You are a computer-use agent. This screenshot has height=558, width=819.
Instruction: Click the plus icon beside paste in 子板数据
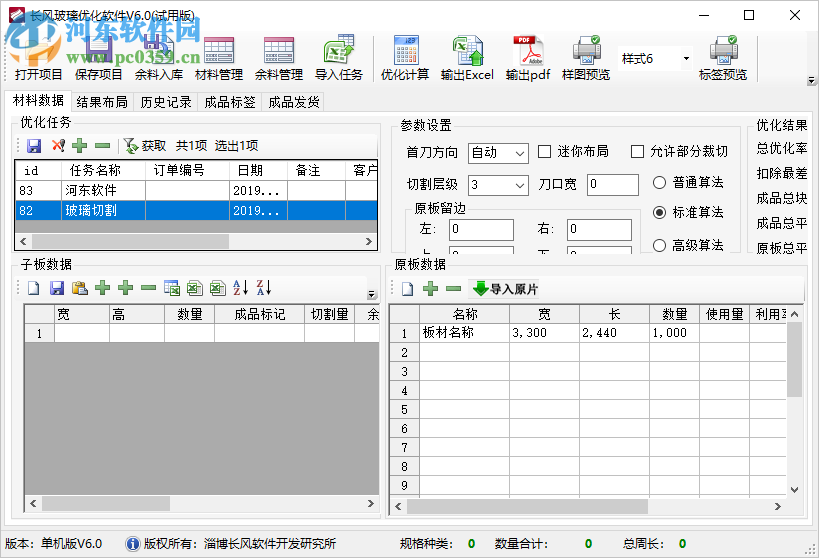[102, 287]
